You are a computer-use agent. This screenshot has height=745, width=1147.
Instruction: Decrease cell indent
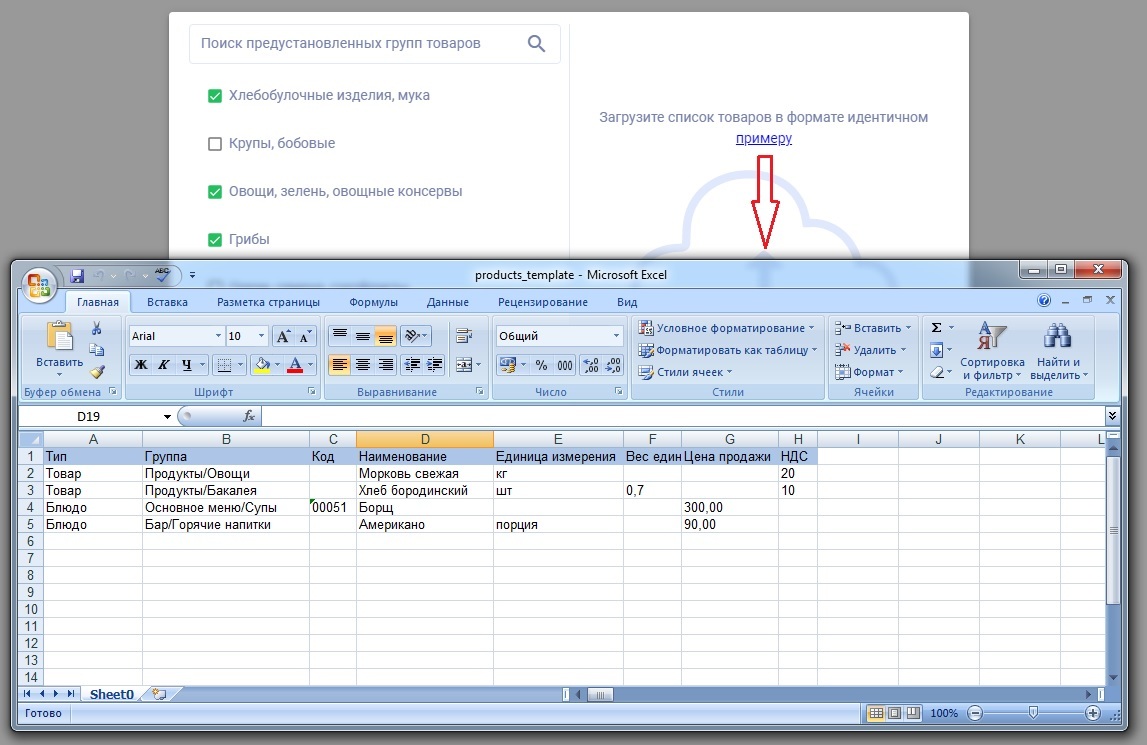tap(412, 364)
